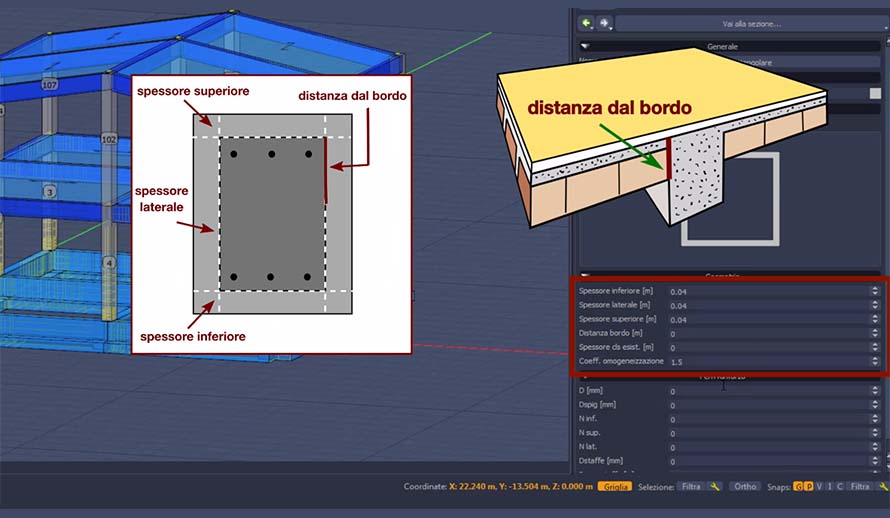This screenshot has height=518, width=890.
Task: Click the green back navigation arrow
Action: point(587,22)
